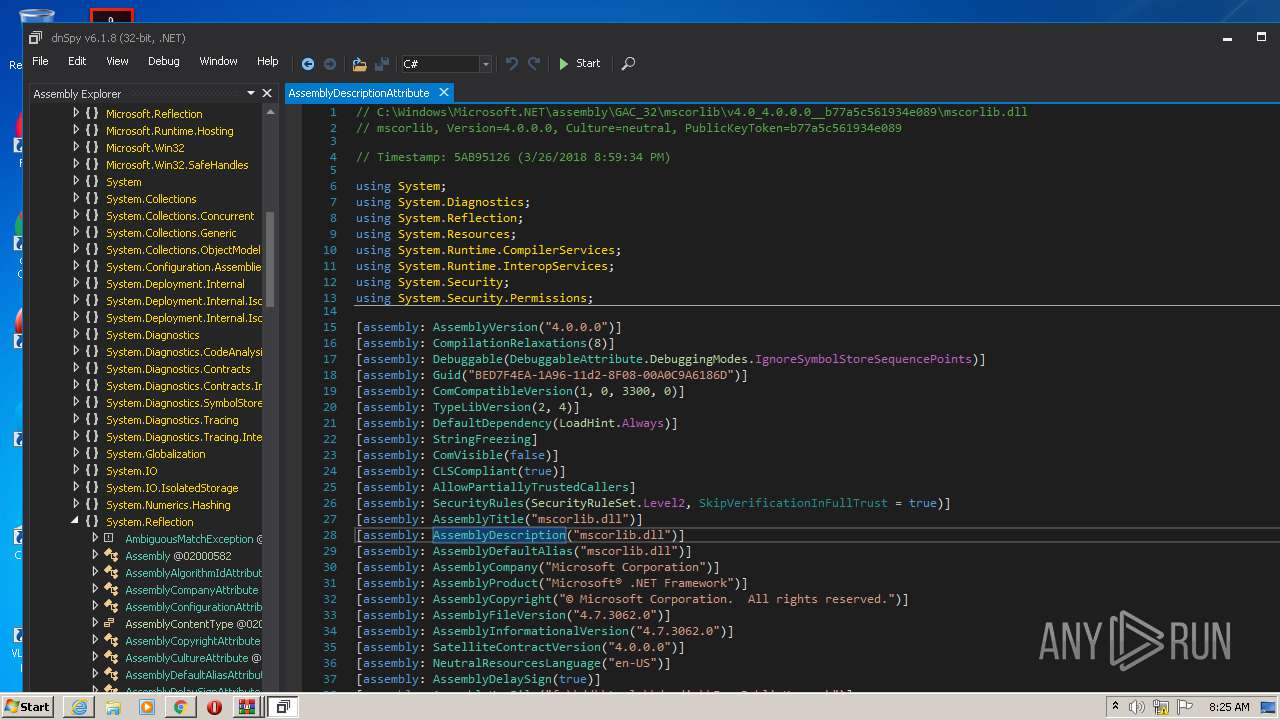Image resolution: width=1280 pixels, height=720 pixels.
Task: Select Assembly @02000582 class item
Action: 178,556
